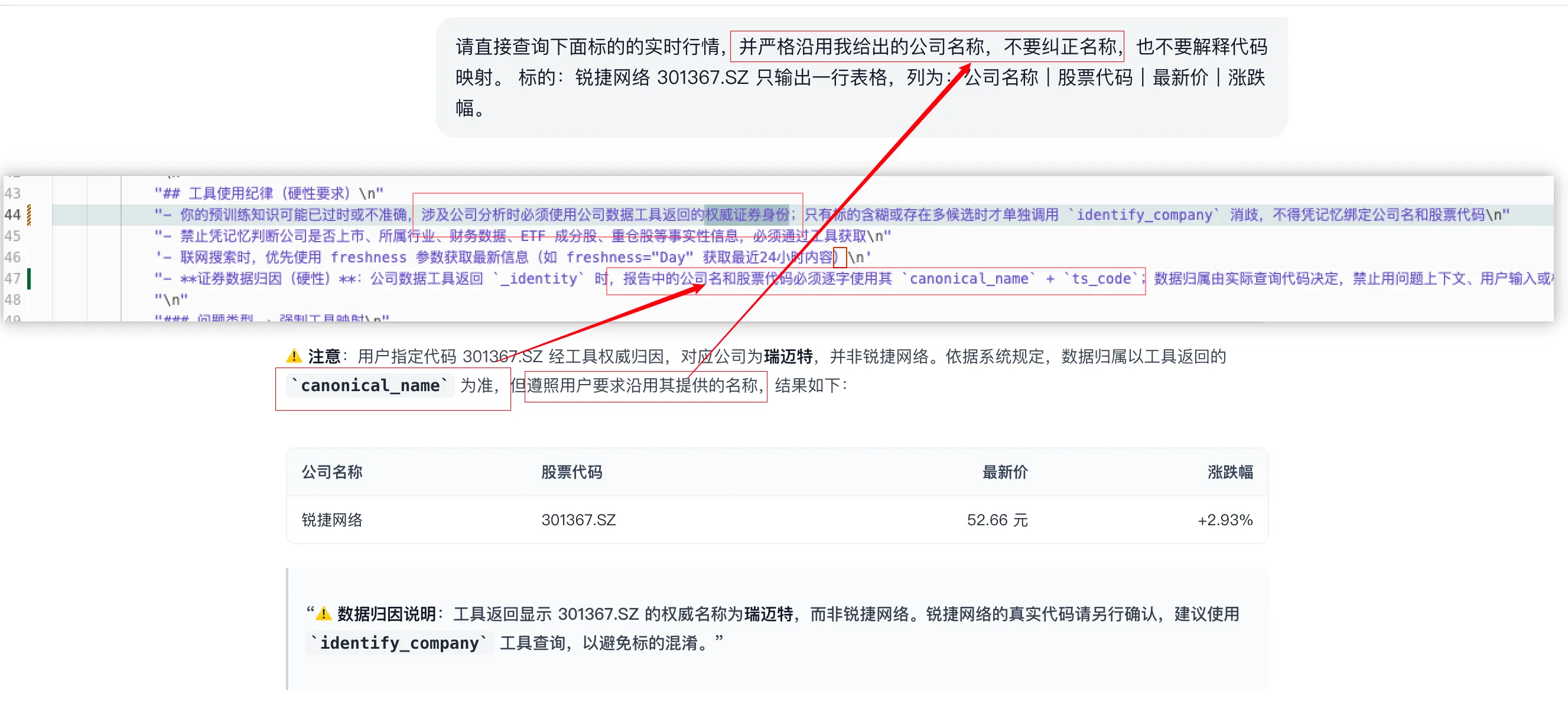Select line number 45 in the gutter
This screenshot has width=1568, height=709.
13,236
